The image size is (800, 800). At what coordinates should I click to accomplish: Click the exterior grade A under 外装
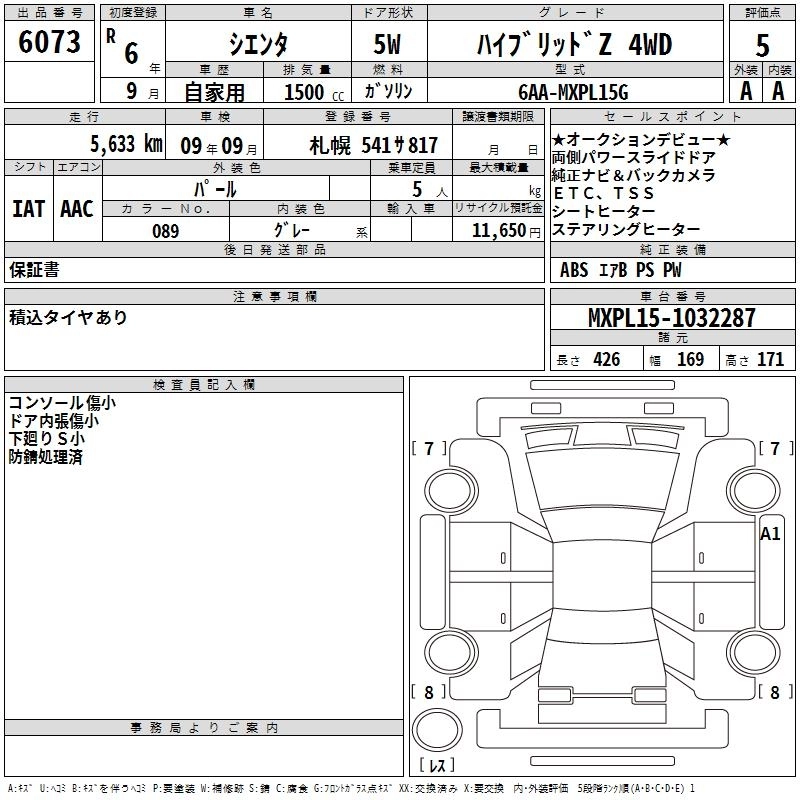point(745,90)
